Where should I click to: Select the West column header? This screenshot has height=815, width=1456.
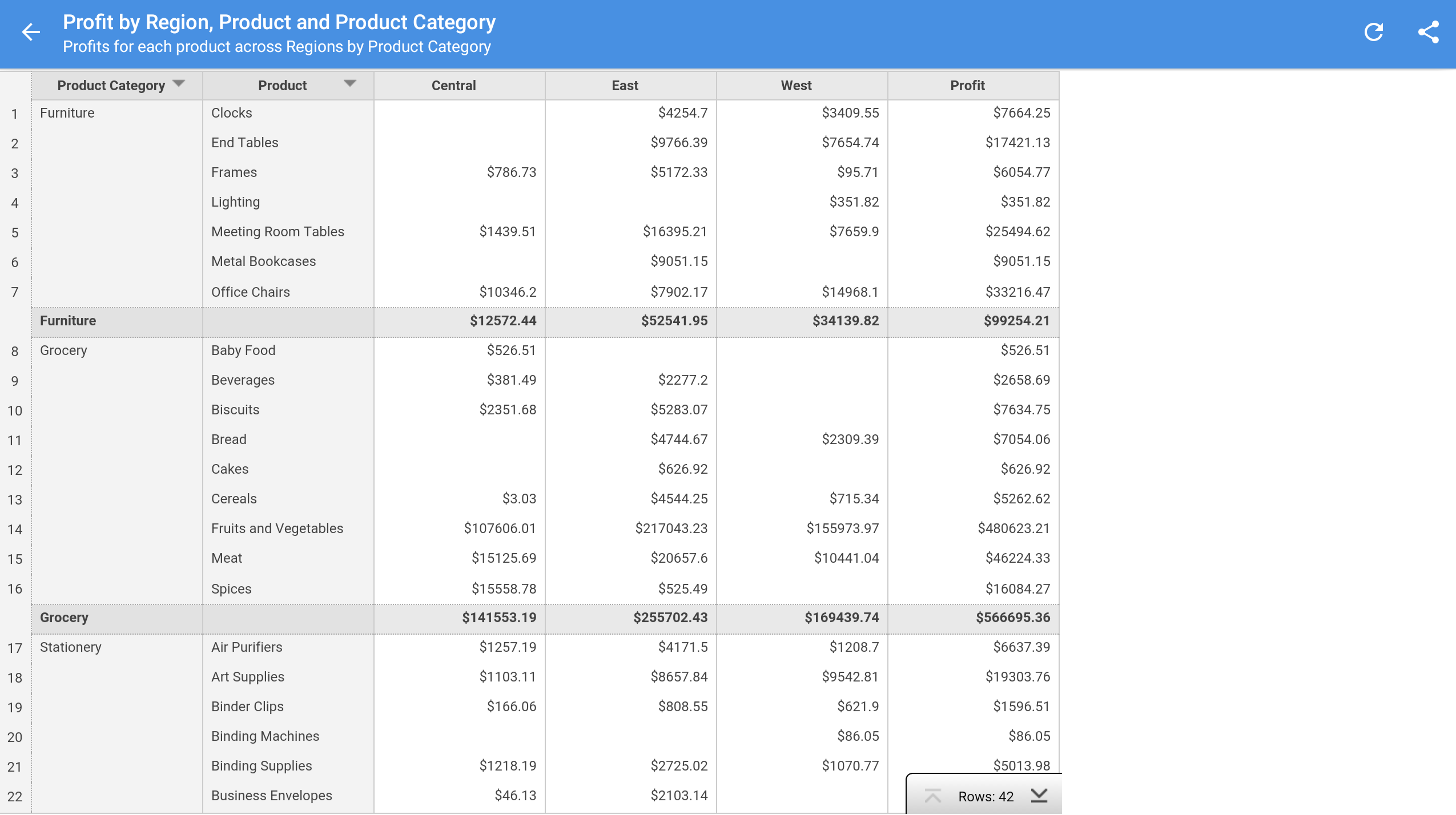click(x=796, y=86)
